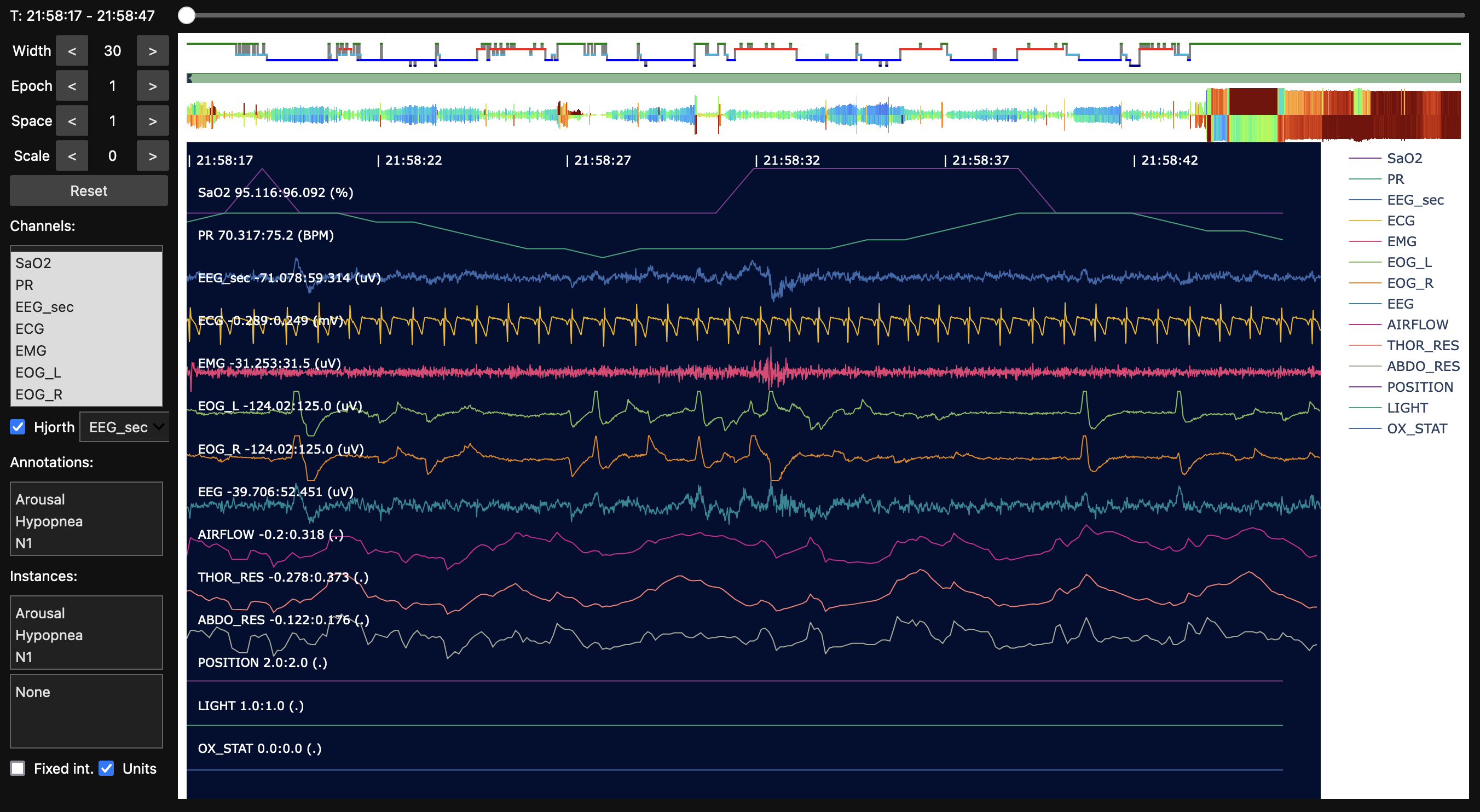Increase Scale with right arrow
The height and width of the screenshot is (812, 1480).
pyautogui.click(x=152, y=156)
